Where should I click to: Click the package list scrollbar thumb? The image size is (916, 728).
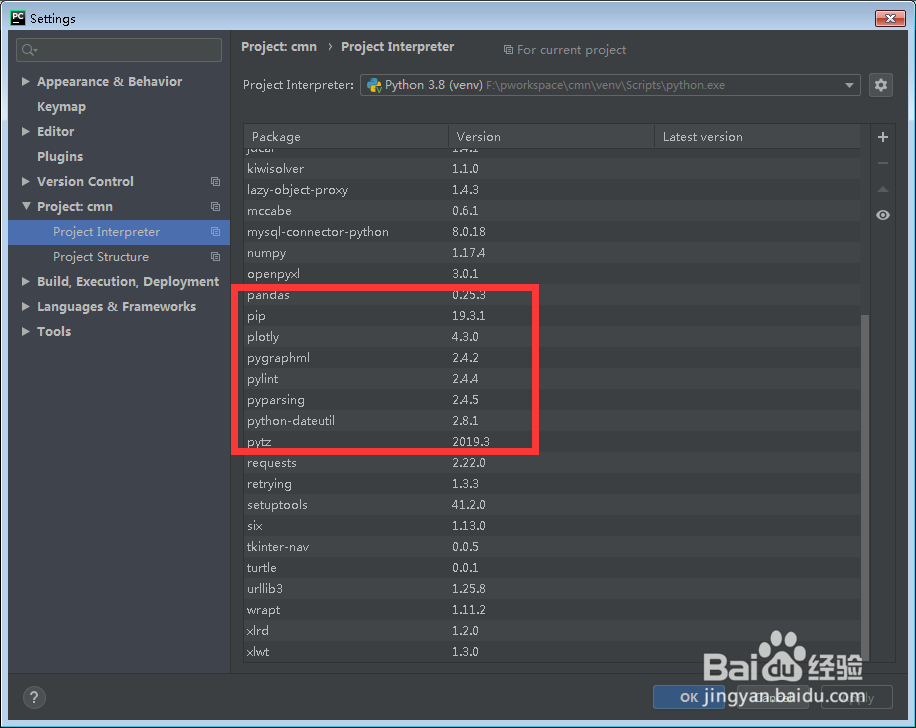[865, 487]
